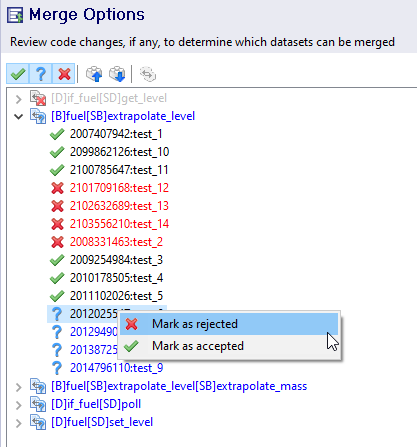The image size is (417, 447).
Task: Select the undecided dataset starting 20129490
Action: click(93, 332)
